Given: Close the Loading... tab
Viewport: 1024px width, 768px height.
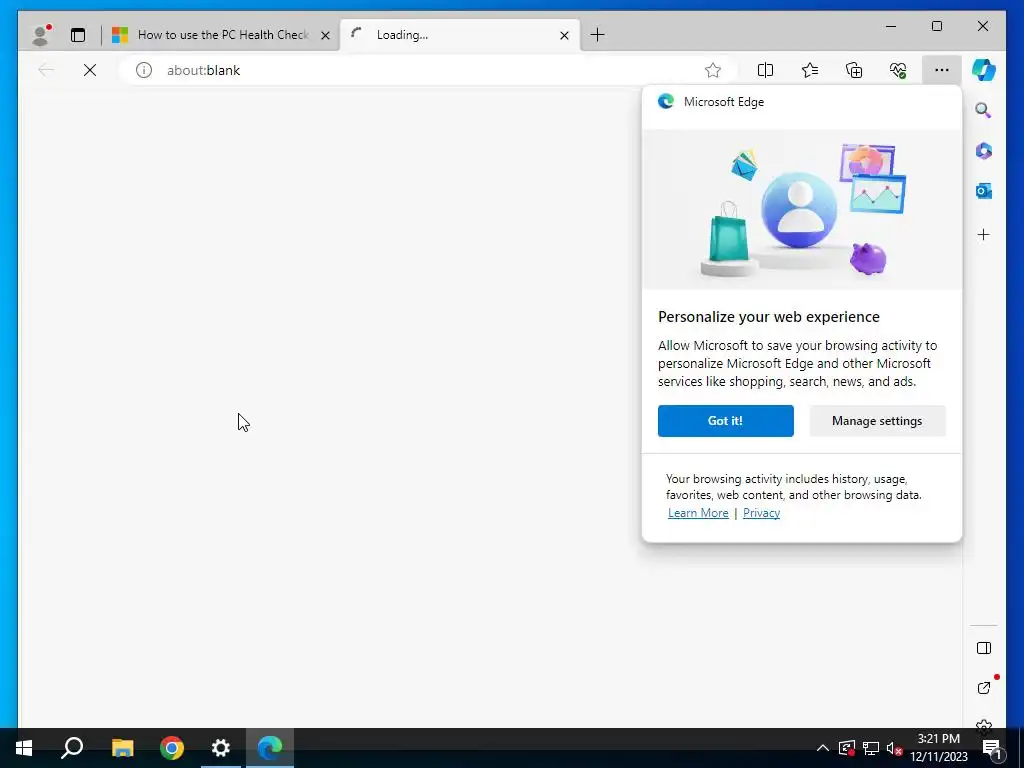Looking at the screenshot, I should coord(564,35).
